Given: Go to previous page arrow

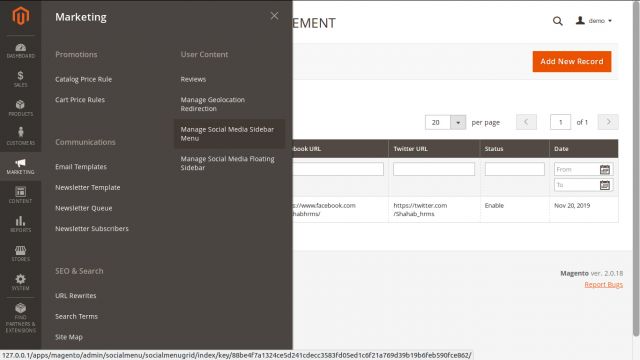Looking at the screenshot, I should click(526, 122).
